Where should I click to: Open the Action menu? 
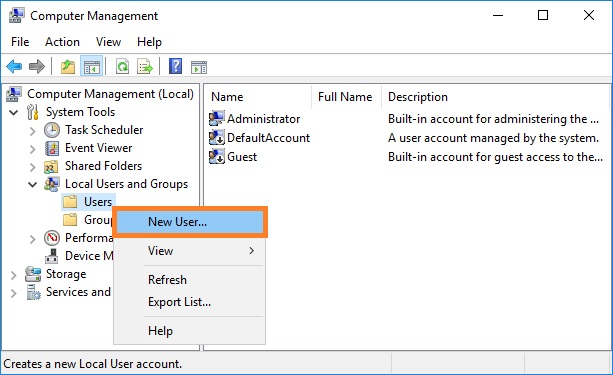click(x=62, y=42)
